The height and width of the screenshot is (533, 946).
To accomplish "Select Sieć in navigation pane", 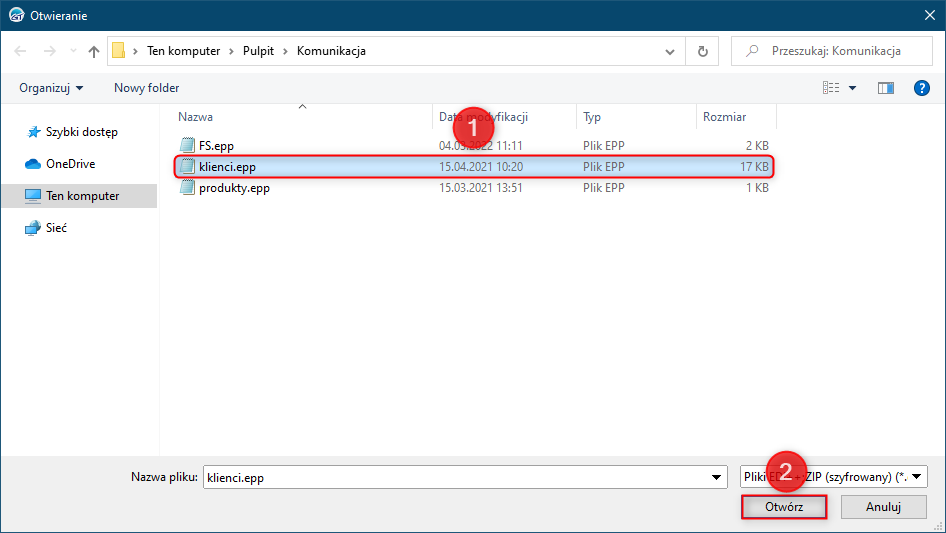I will (56, 228).
